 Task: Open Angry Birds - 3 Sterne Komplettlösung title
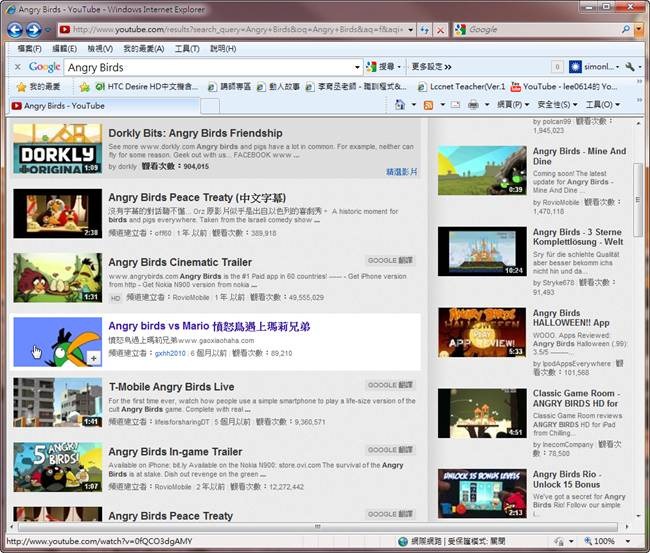578,237
